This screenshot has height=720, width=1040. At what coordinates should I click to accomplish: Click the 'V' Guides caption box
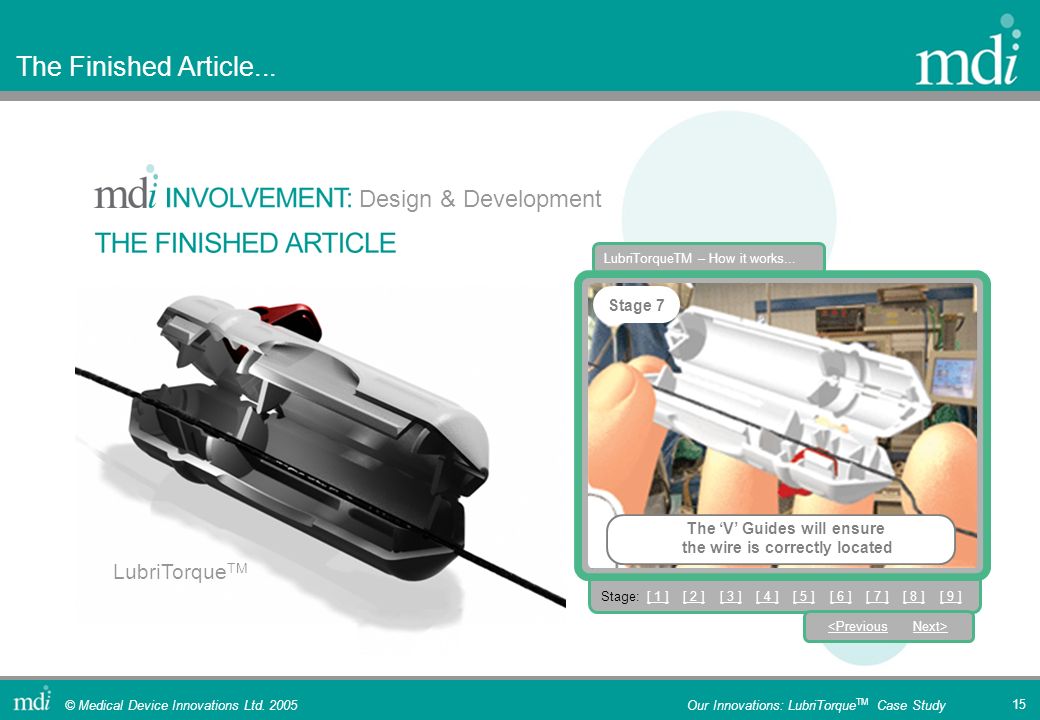(x=781, y=538)
